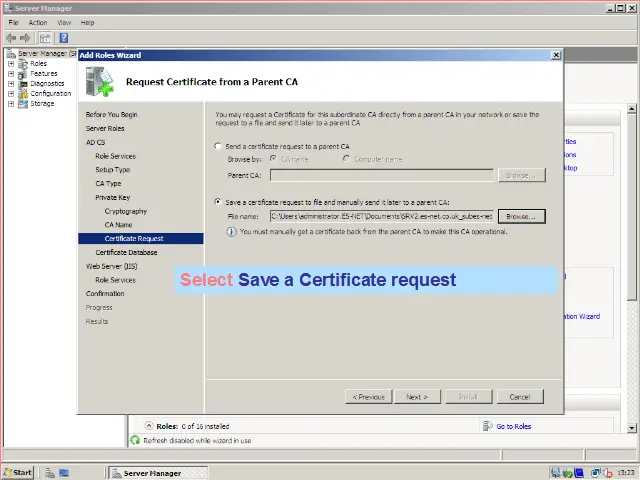Choose the Computer name browse-by radio
The height and width of the screenshot is (480, 640).
tap(347, 159)
